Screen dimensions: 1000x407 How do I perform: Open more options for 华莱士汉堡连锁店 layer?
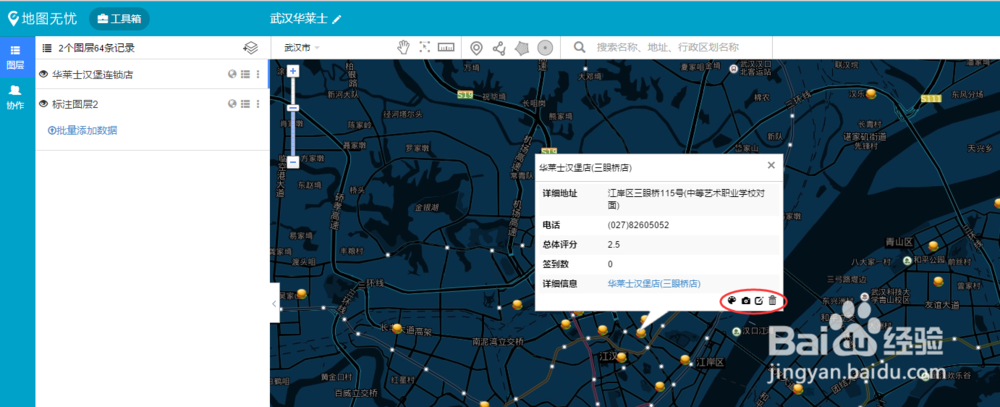tap(258, 75)
